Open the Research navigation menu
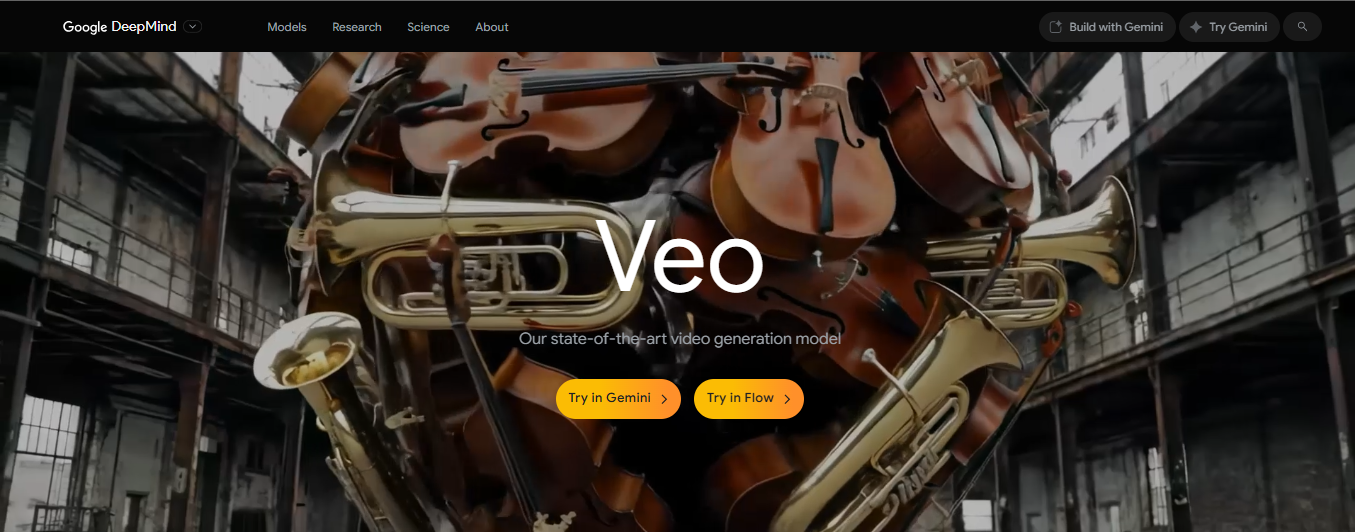 357,27
